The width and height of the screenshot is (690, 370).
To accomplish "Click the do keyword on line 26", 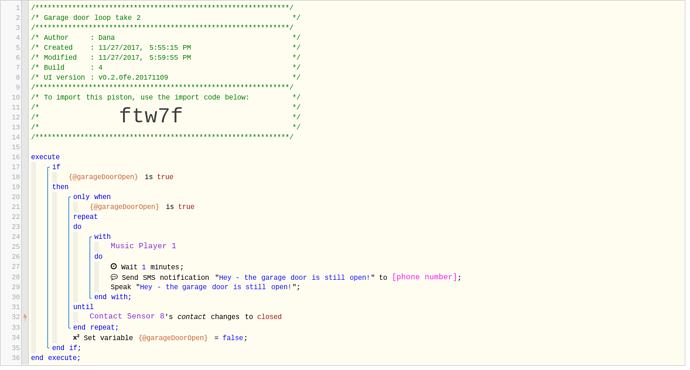I will [98, 256].
